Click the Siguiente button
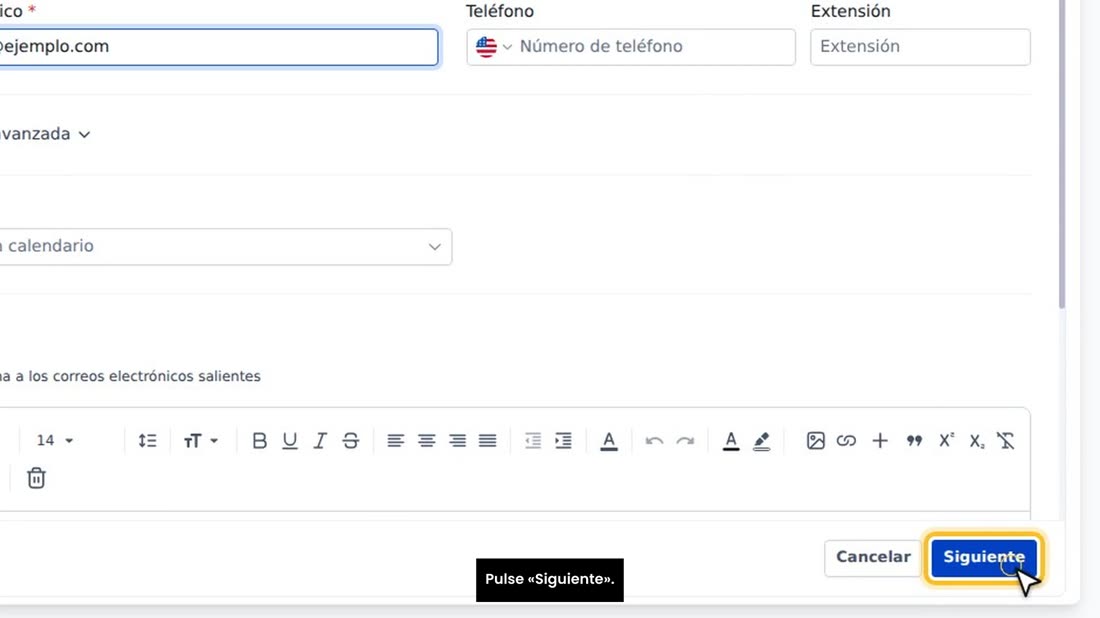This screenshot has height=618, width=1100. coord(984,558)
